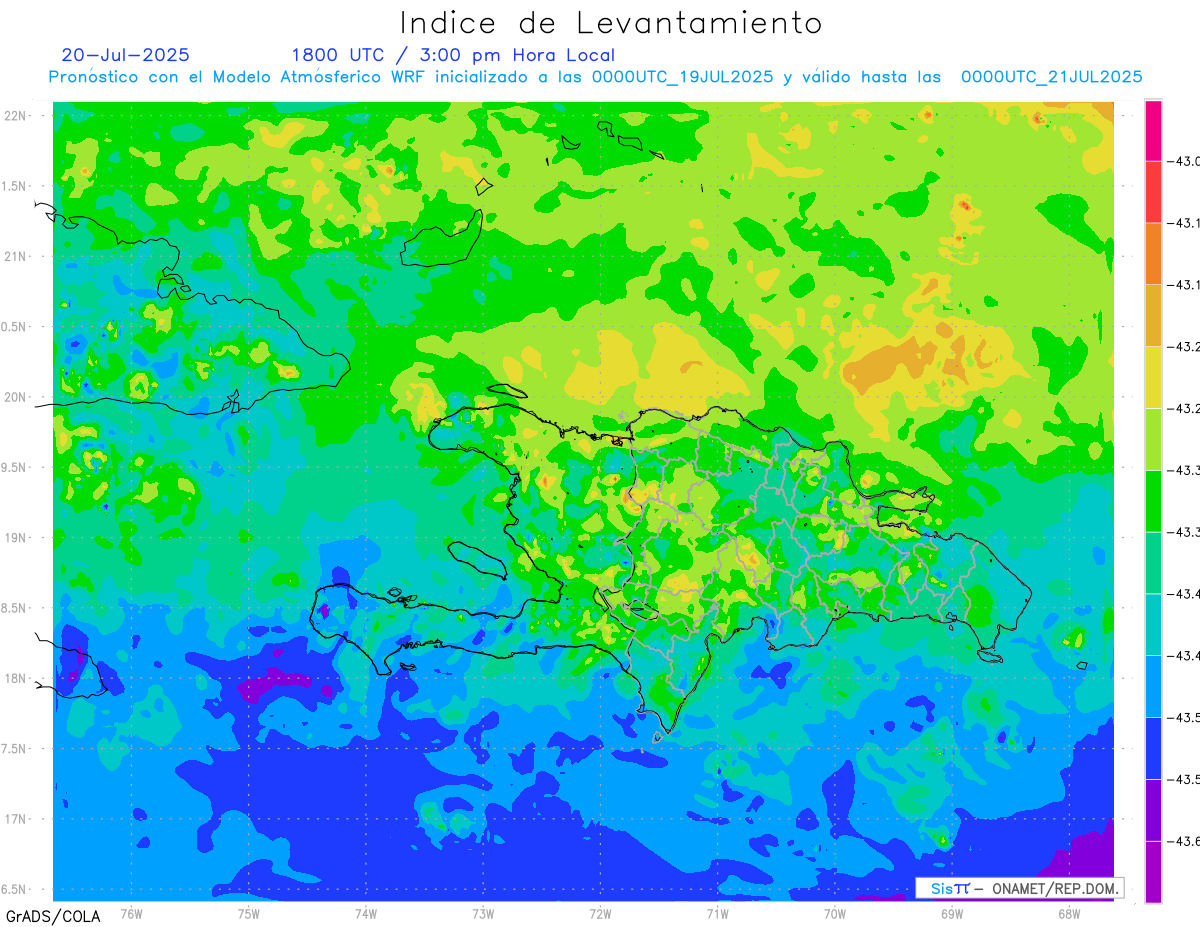
Task: Click the 68W longitude axis label
Action: (x=1068, y=913)
